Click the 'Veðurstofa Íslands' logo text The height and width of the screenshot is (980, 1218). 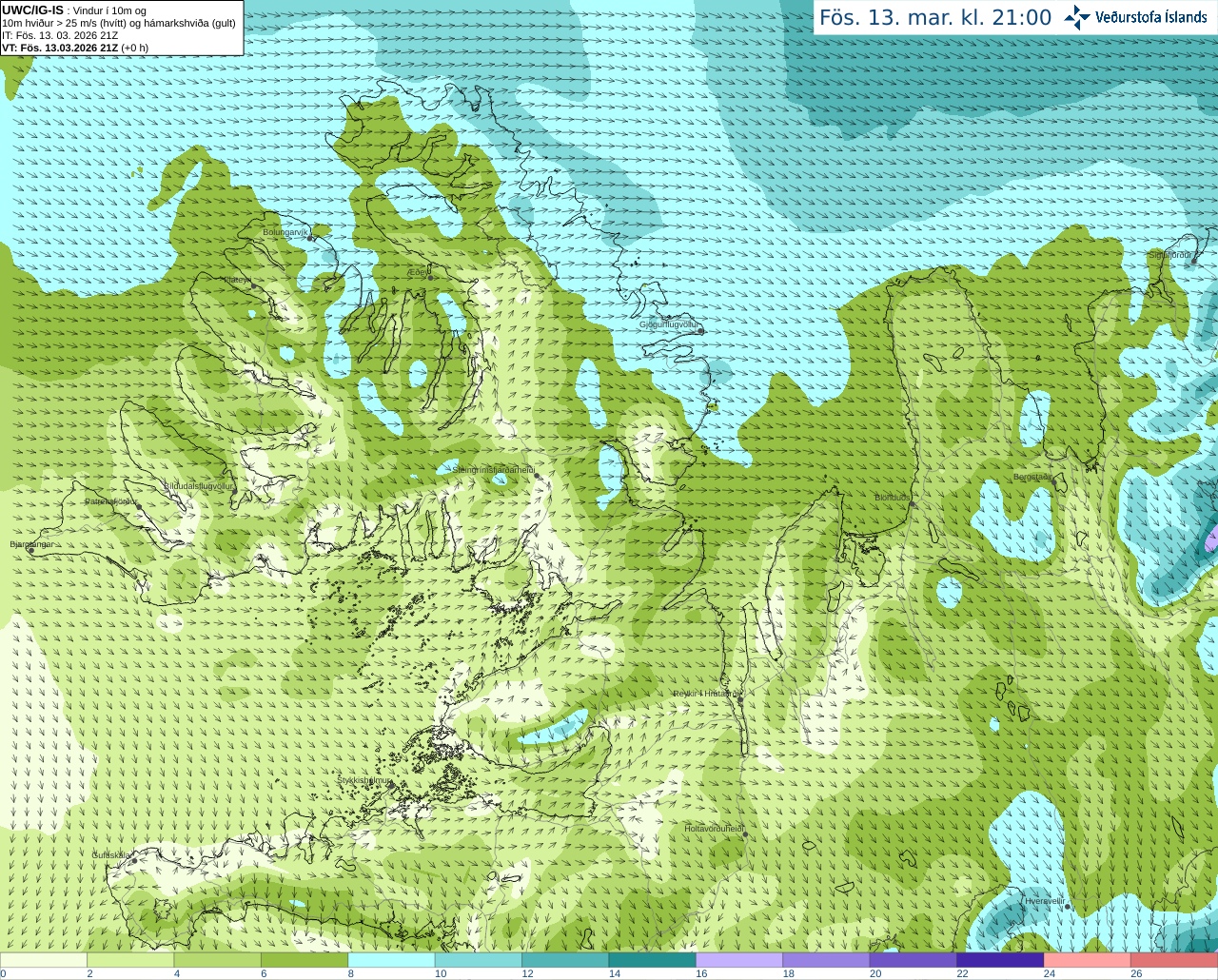[1150, 17]
